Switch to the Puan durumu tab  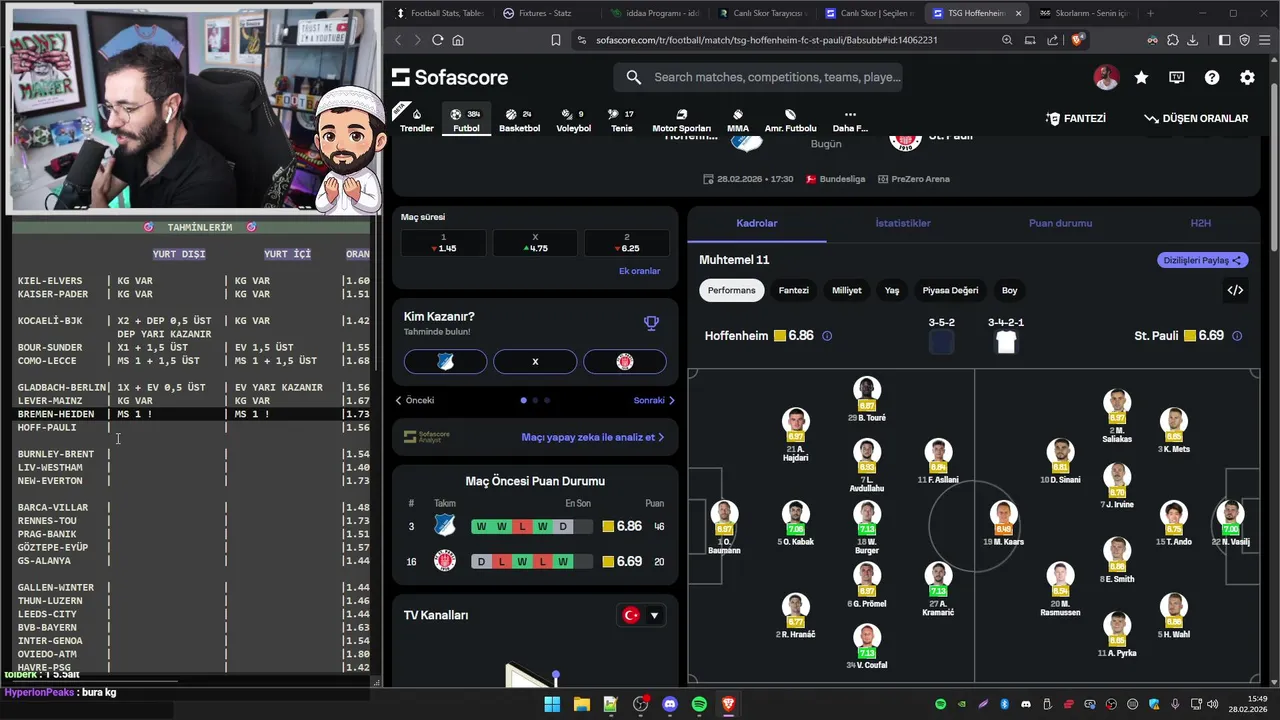pos(1060,223)
